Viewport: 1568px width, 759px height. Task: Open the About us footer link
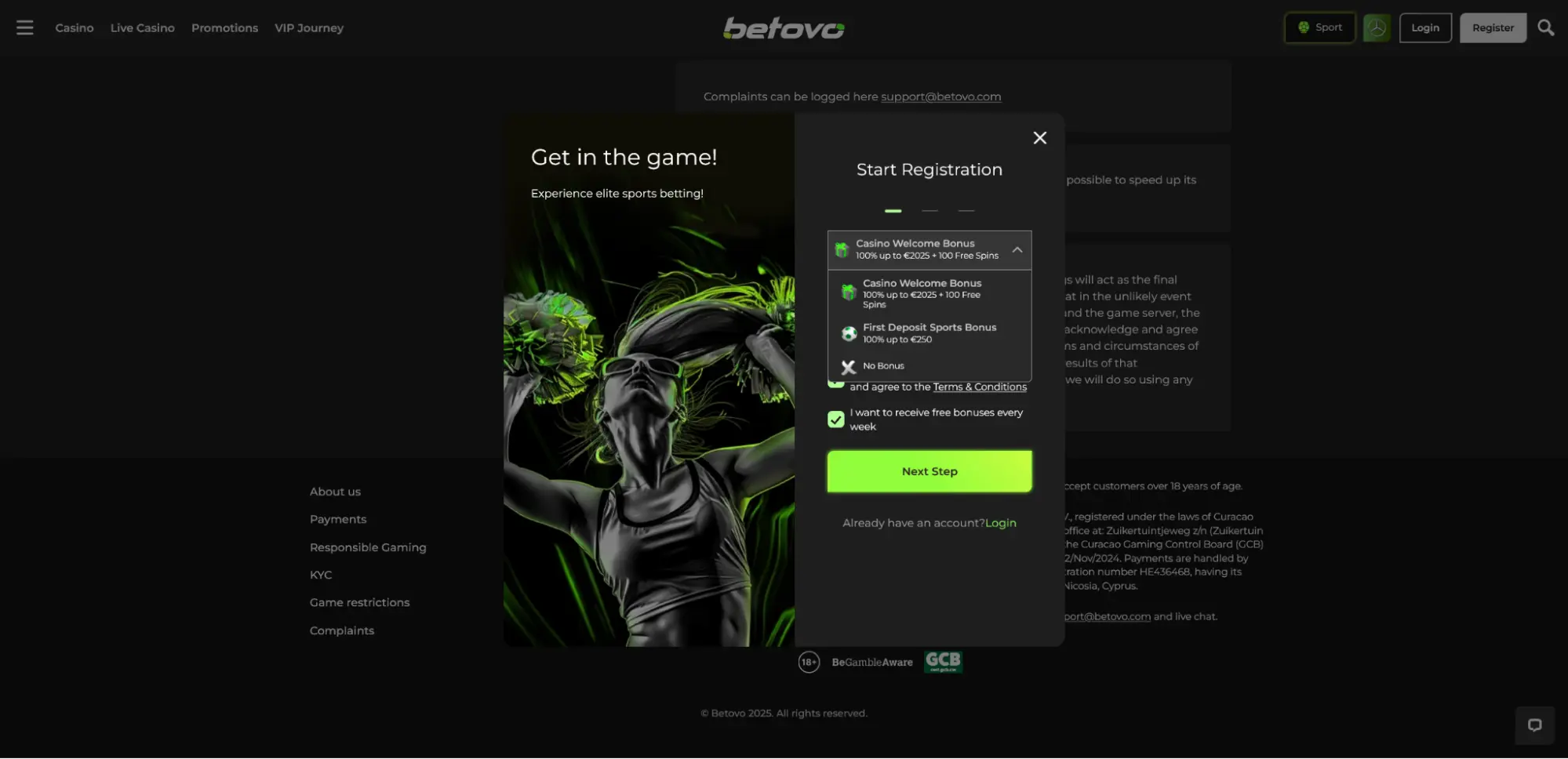click(x=335, y=492)
